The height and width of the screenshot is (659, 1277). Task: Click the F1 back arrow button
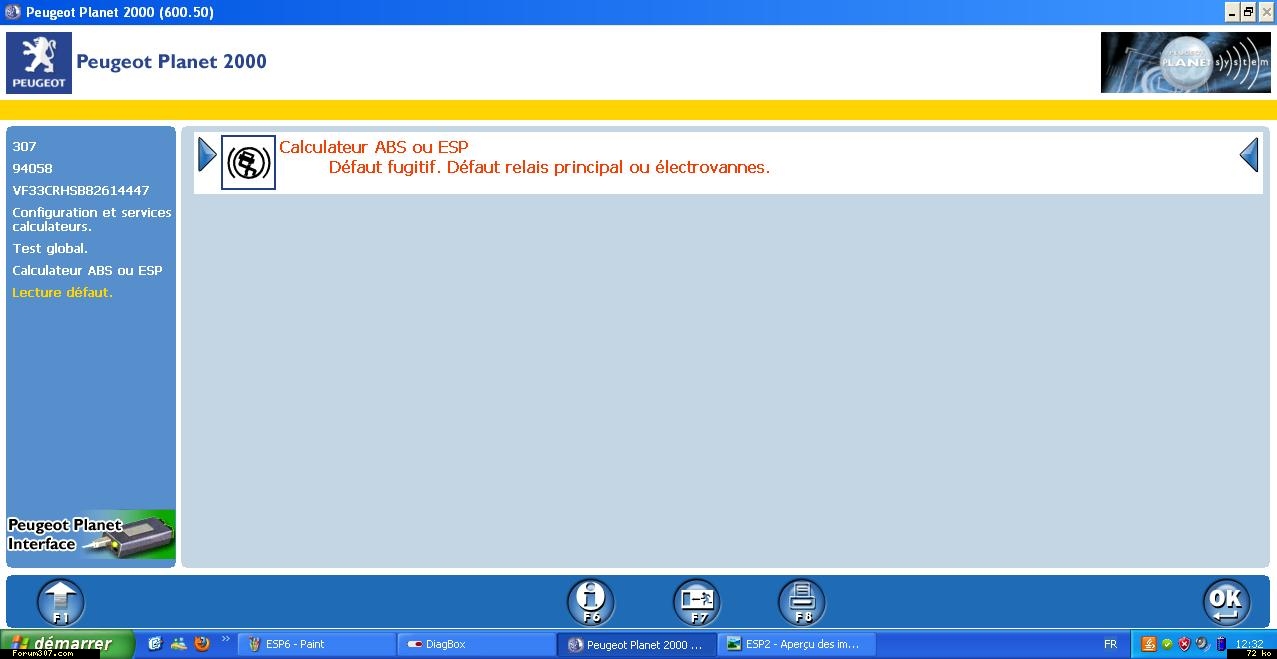pos(61,602)
